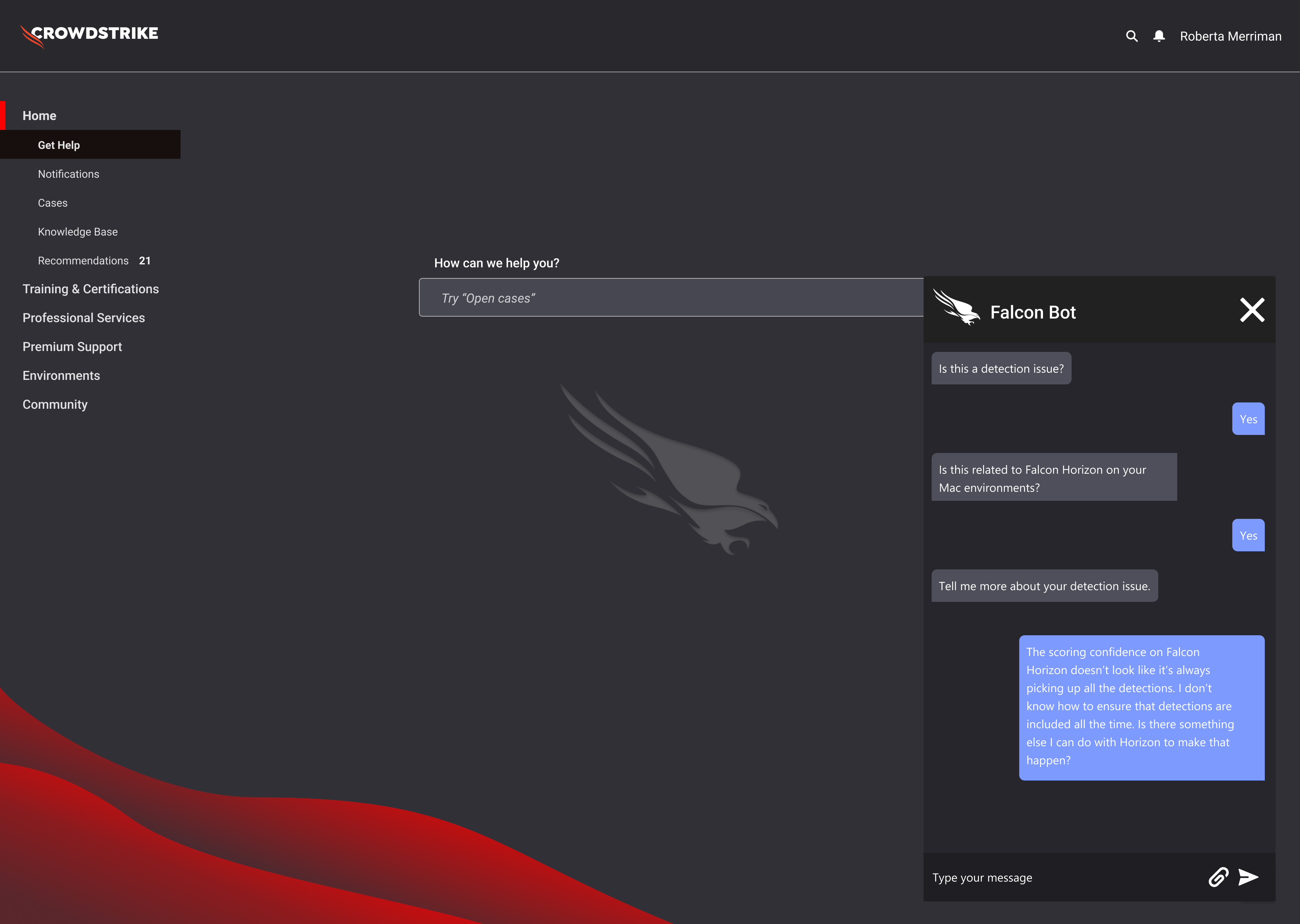Image resolution: width=1300 pixels, height=924 pixels.
Task: Go to Notifications in sidebar
Action: [x=68, y=174]
